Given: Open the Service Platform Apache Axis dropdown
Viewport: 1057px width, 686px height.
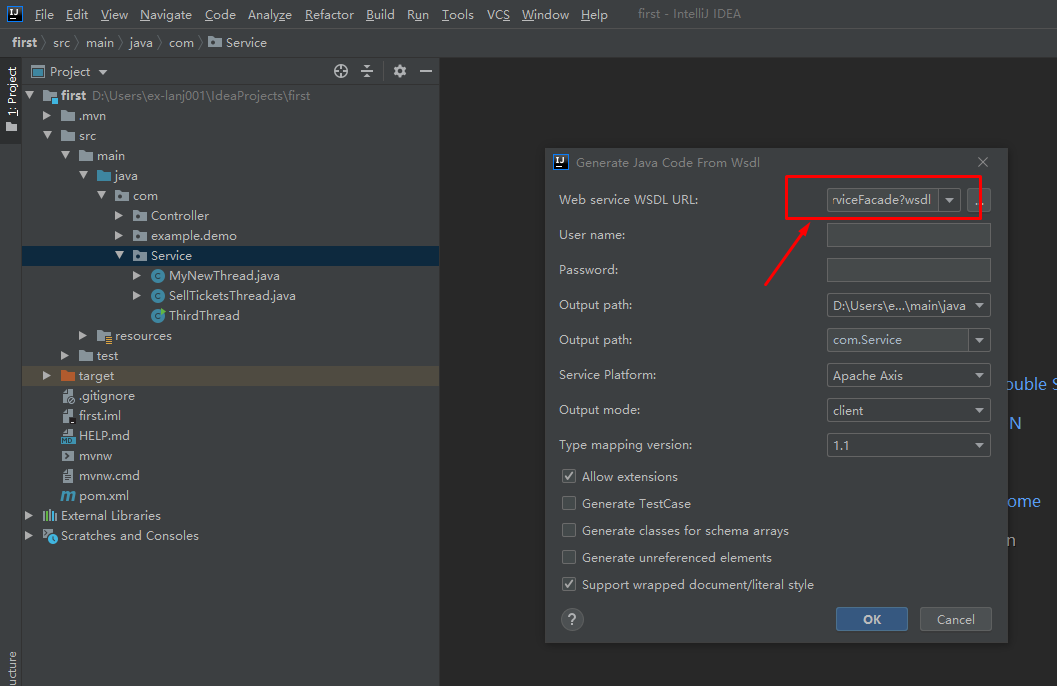Looking at the screenshot, I should pos(979,375).
